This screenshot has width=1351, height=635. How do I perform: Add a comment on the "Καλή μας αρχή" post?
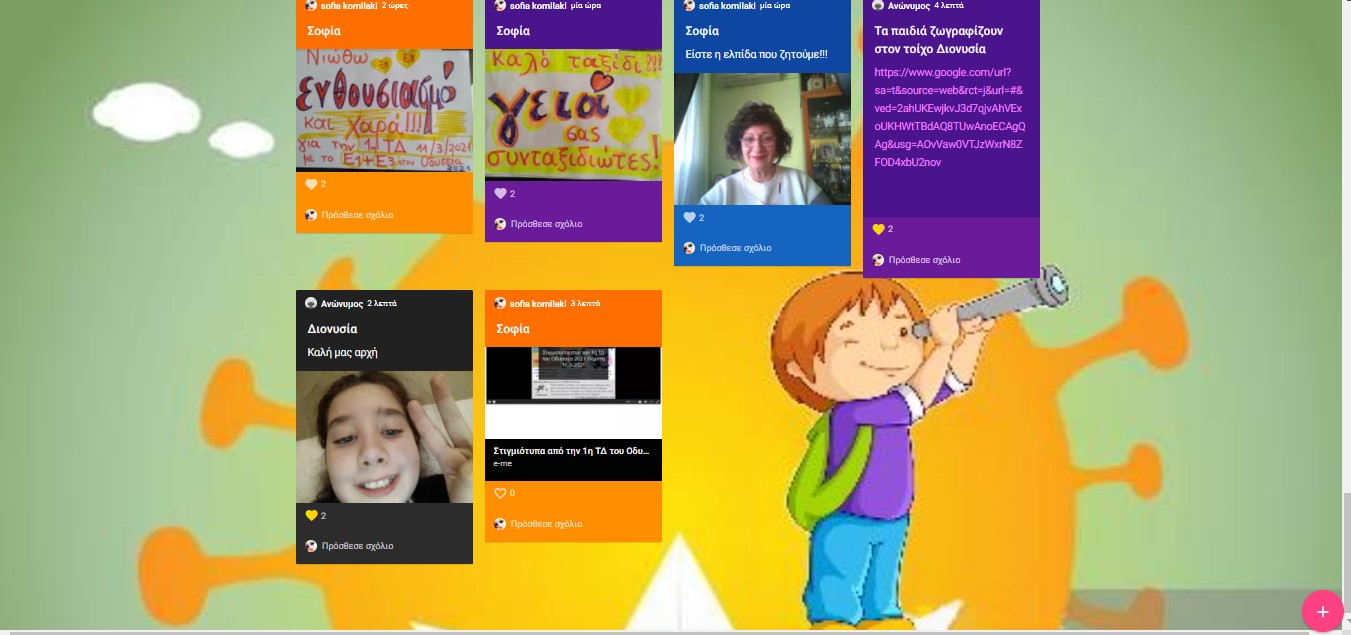[x=357, y=546]
